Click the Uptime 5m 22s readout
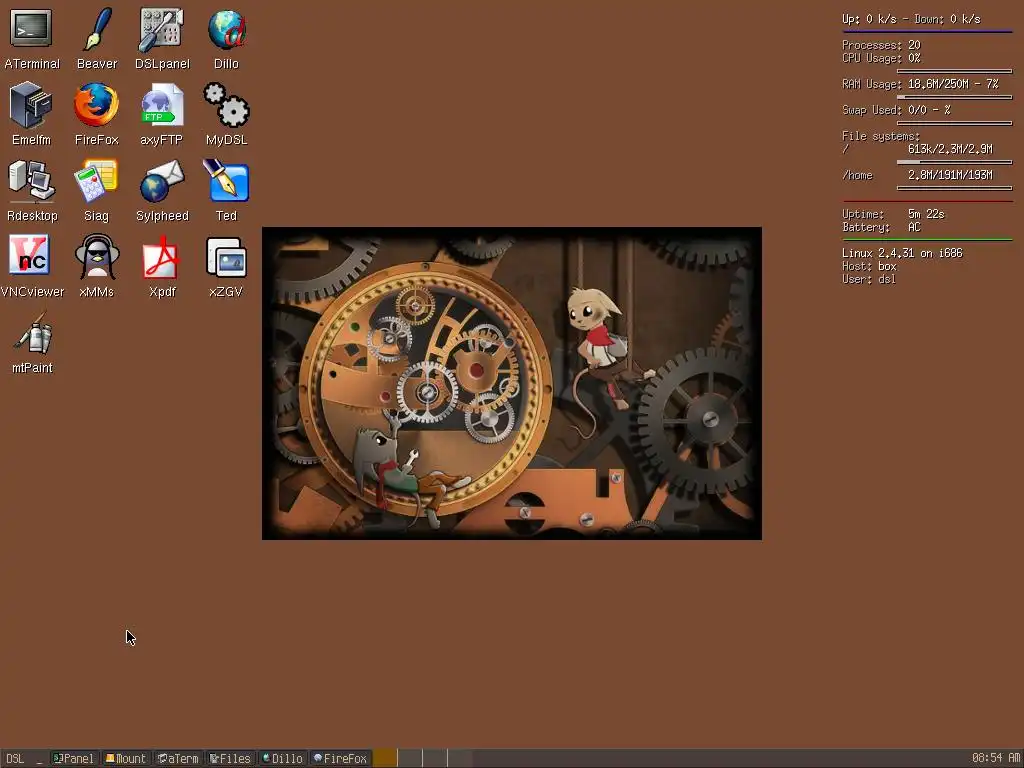Screen dimensions: 1024x768 [x=893, y=214]
